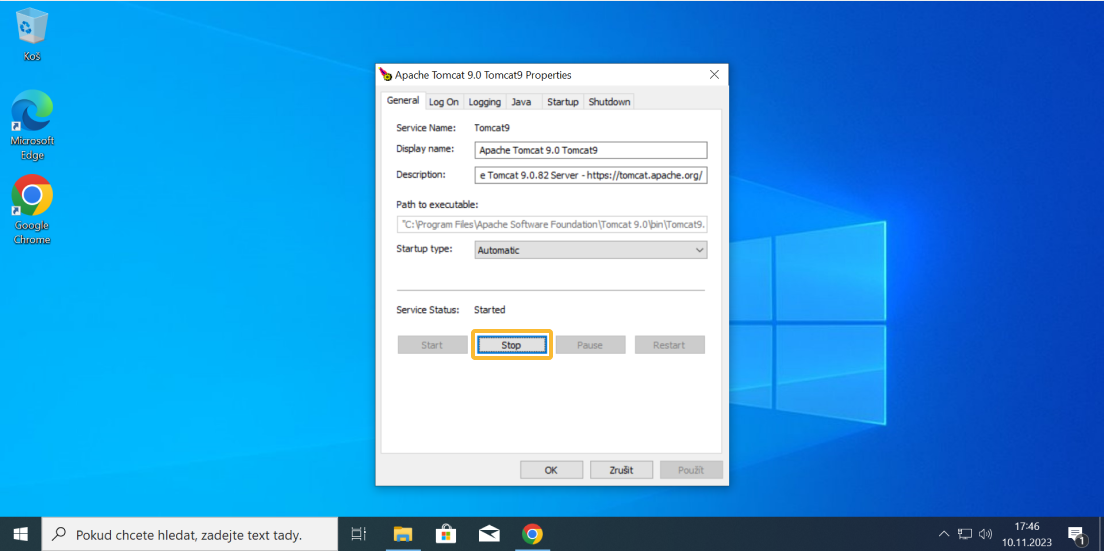The width and height of the screenshot is (1104, 551).
Task: Open the Startup tab
Action: (563, 102)
